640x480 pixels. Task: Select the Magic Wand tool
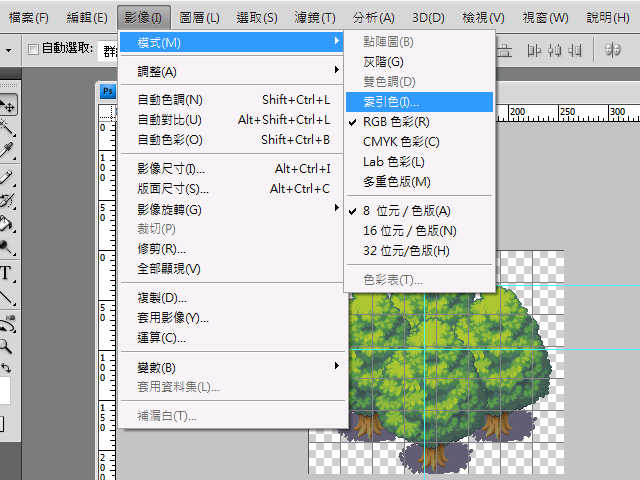click(x=7, y=128)
